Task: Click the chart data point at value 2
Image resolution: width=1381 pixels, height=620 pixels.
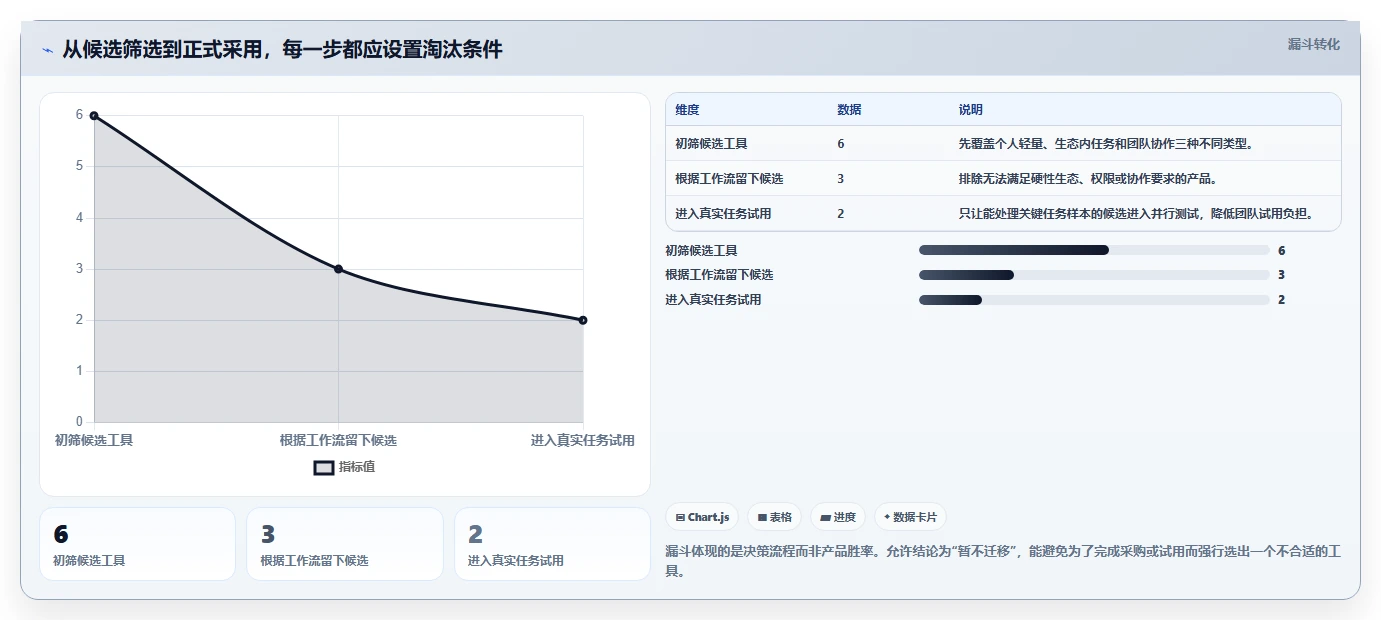Action: [583, 320]
